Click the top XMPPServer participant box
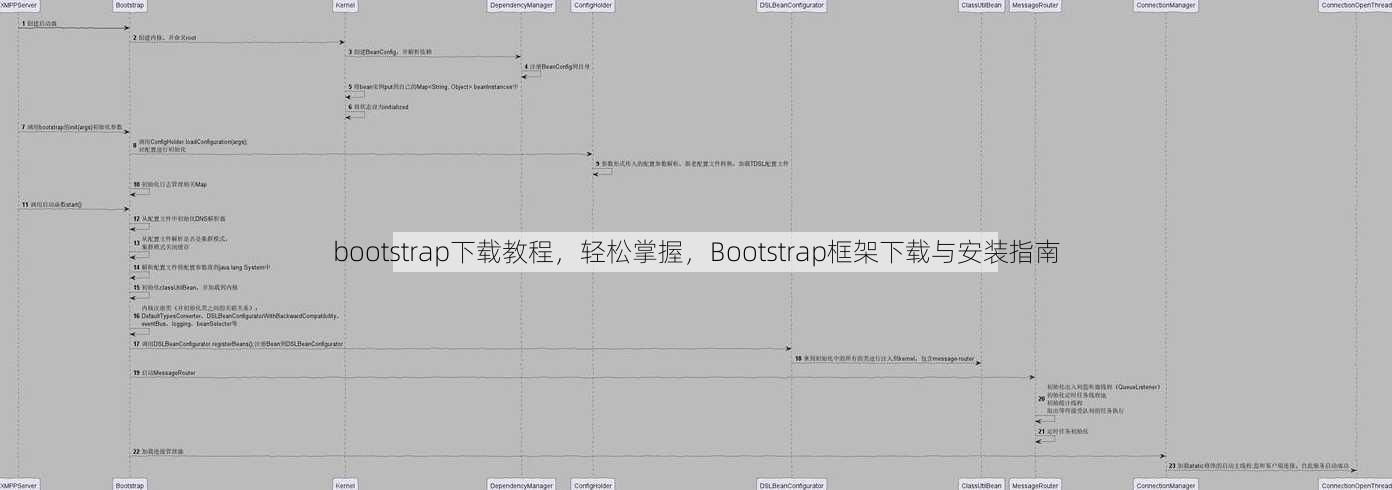The image size is (1392, 490). [x=19, y=5]
